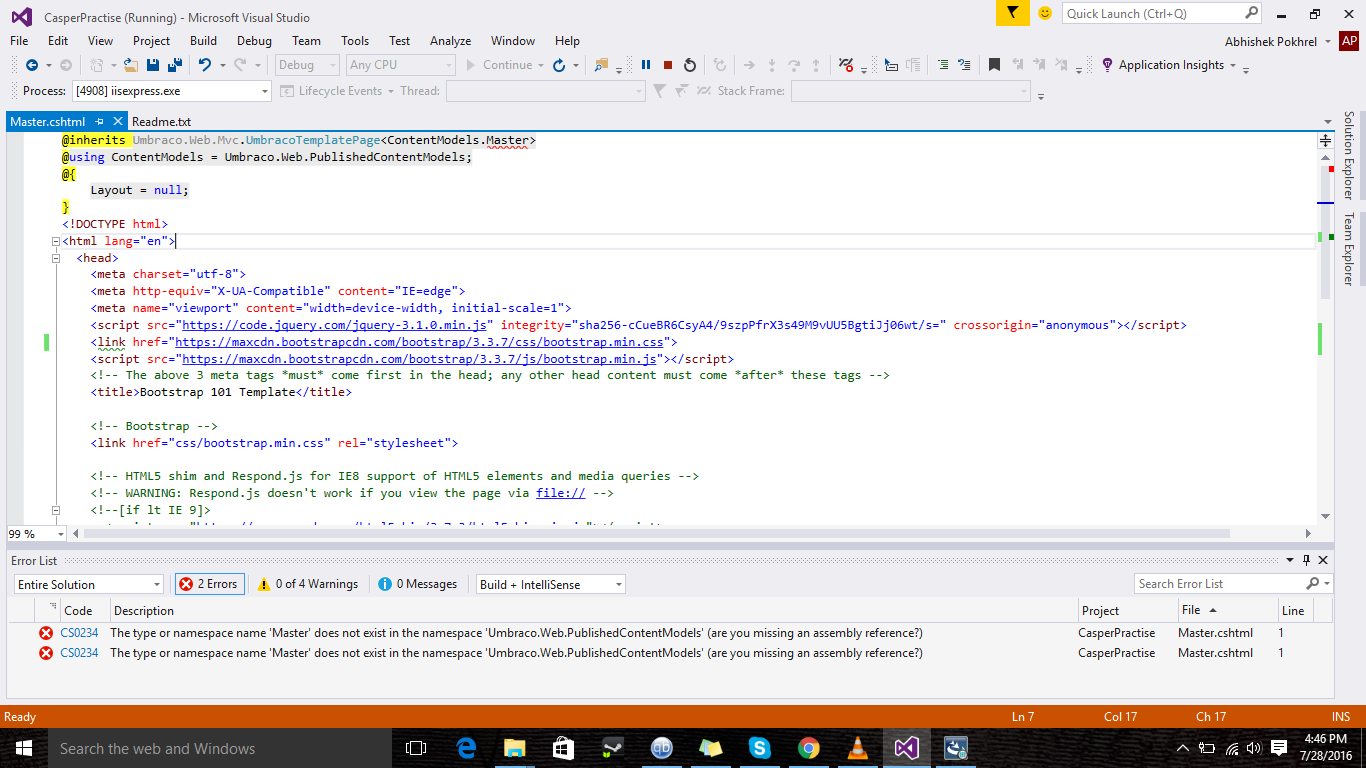Open the Debug menu
Viewport: 1366px width, 768px height.
(254, 41)
